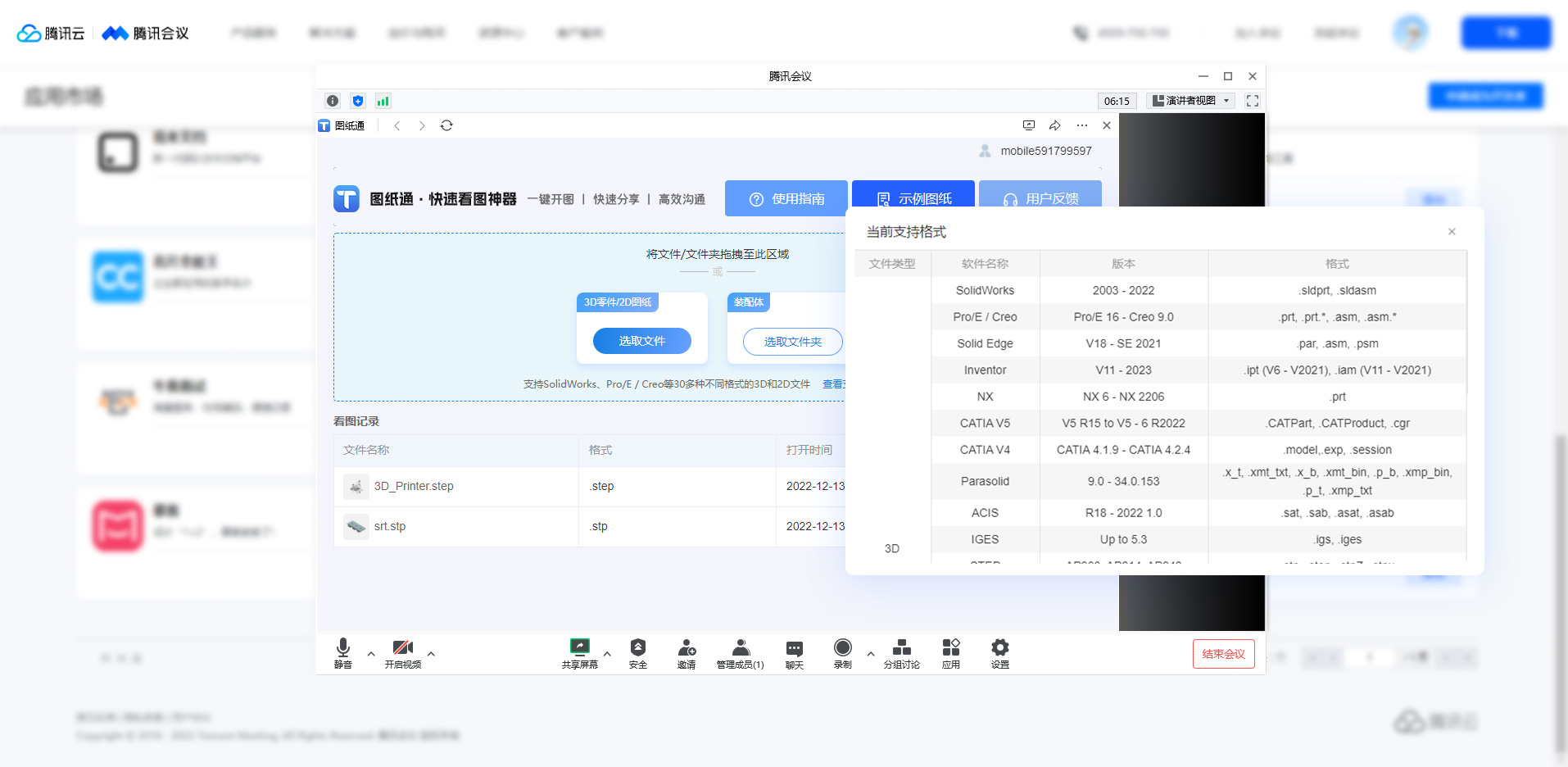Image resolution: width=1568 pixels, height=767 pixels.
Task: Select the 装配体 tab label
Action: click(749, 302)
